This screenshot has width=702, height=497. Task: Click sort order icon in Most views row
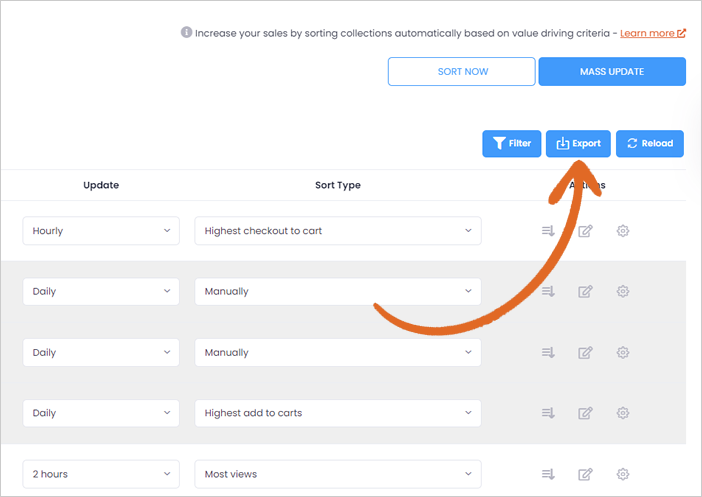click(x=548, y=474)
